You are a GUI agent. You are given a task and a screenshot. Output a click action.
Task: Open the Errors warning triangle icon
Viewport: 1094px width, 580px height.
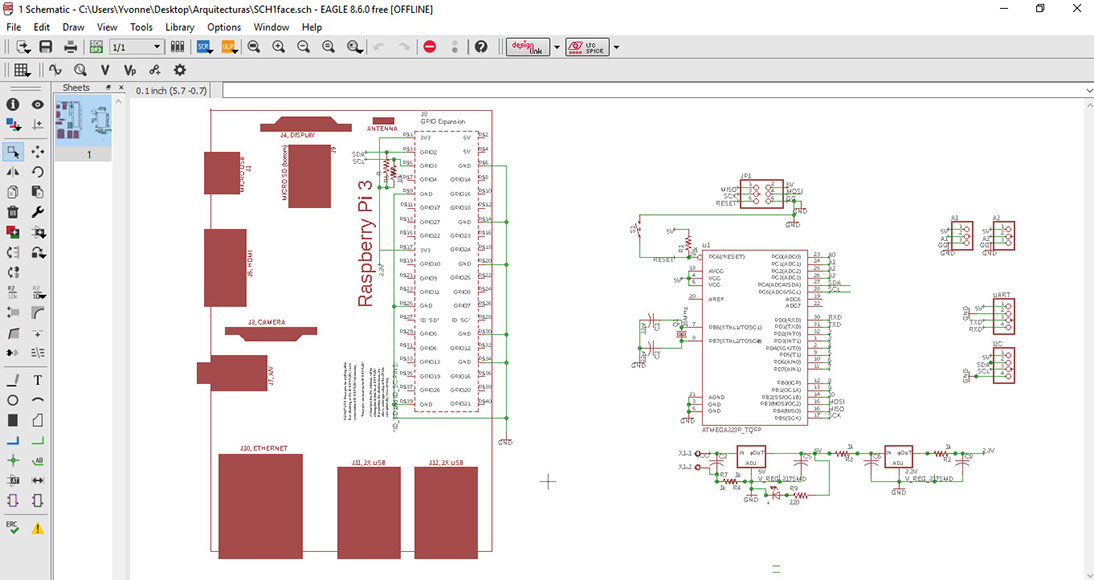click(x=38, y=528)
